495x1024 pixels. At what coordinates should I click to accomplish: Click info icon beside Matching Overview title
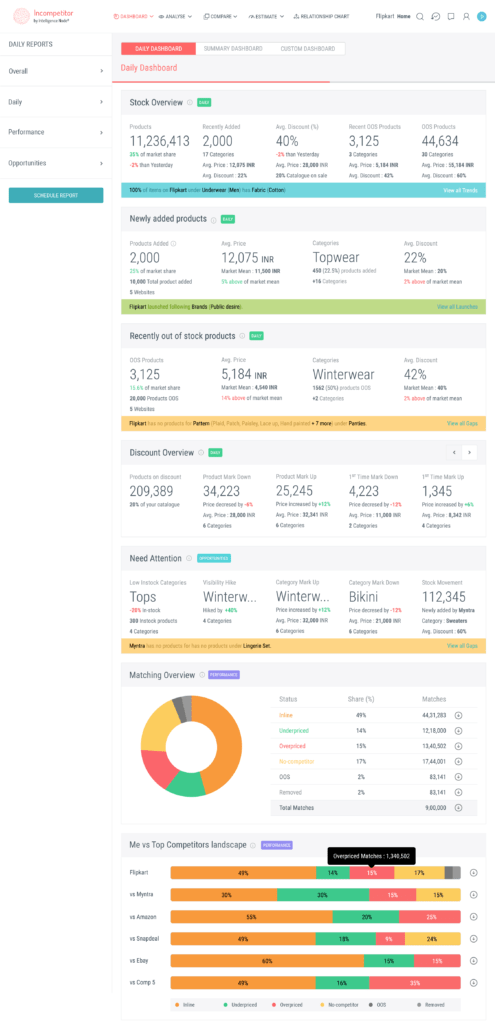(202, 675)
